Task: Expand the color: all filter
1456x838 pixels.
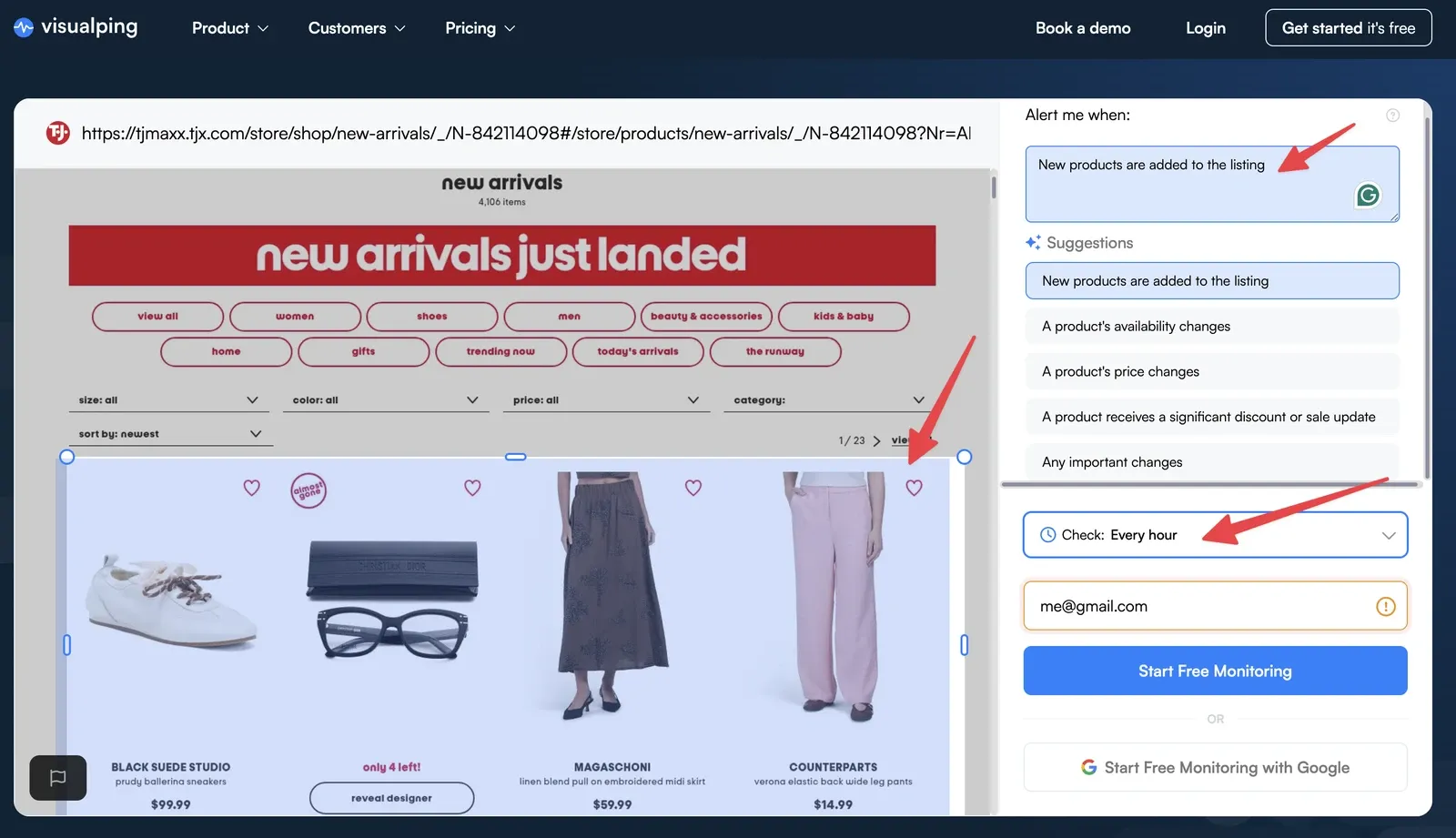Action: pos(386,400)
